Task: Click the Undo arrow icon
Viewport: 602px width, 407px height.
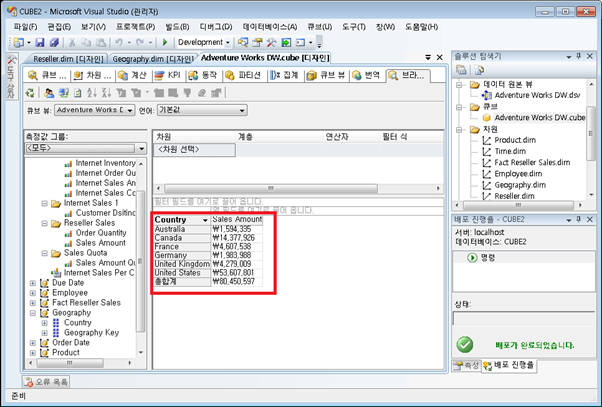Action: coord(119,42)
